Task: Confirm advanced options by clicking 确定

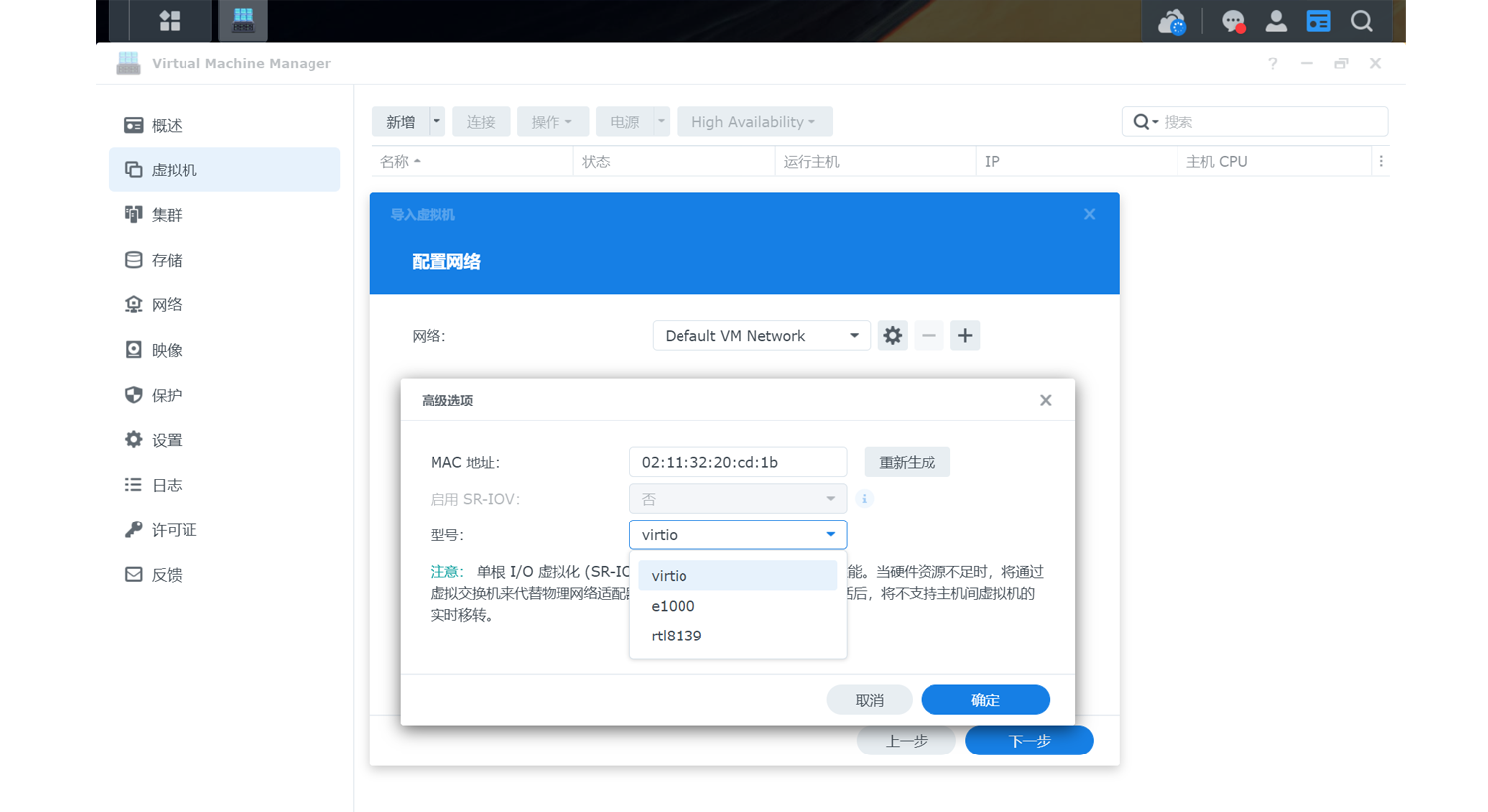Action: (x=984, y=699)
